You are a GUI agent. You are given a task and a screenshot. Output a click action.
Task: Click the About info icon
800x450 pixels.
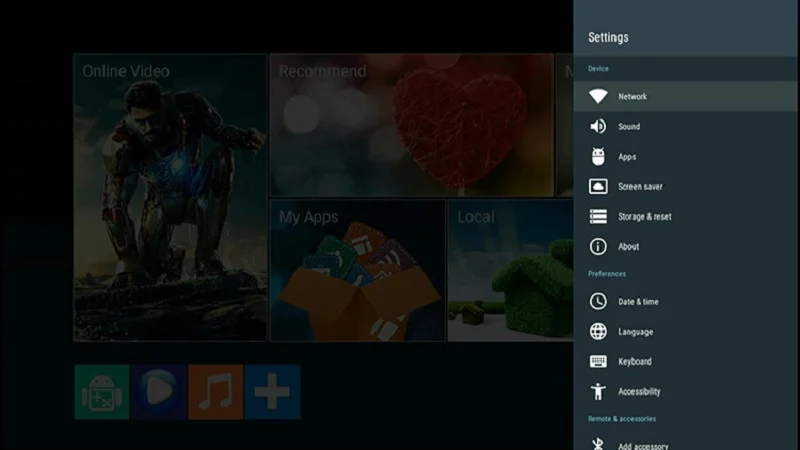(598, 246)
